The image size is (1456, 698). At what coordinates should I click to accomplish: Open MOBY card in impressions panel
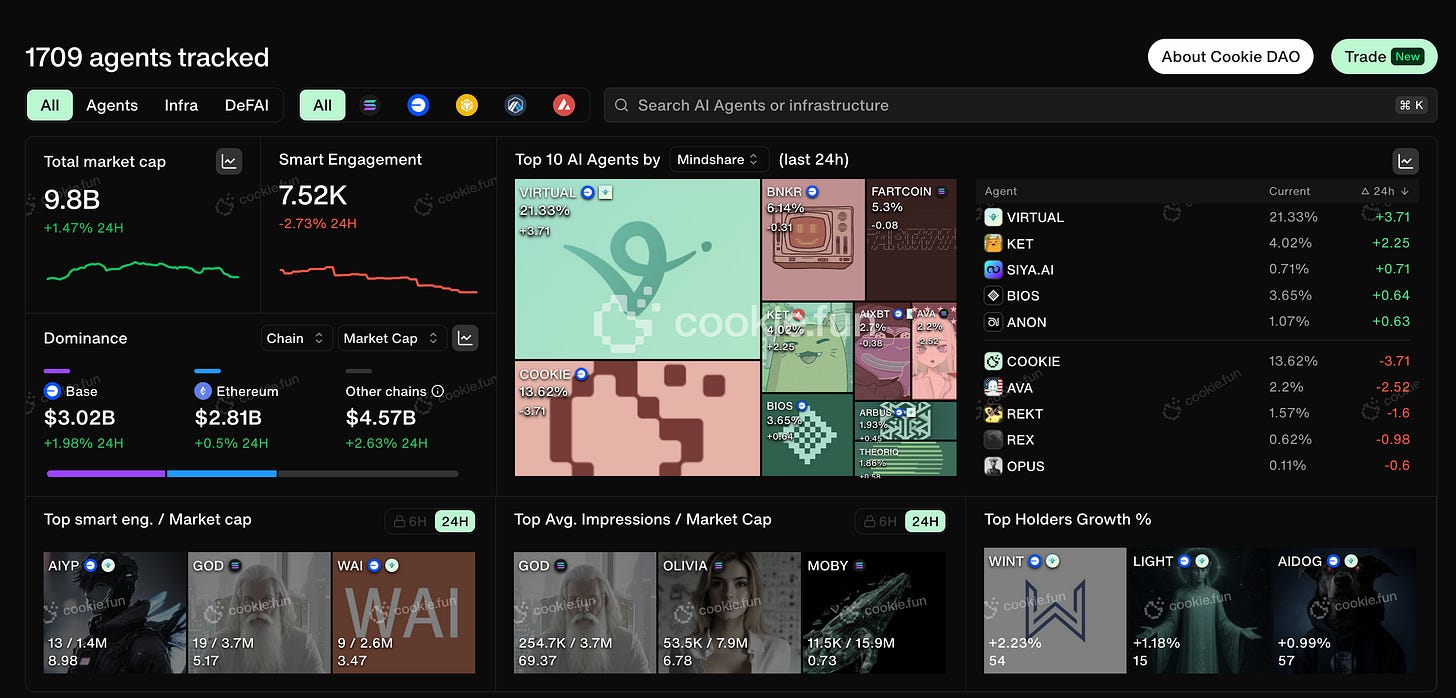[874, 612]
